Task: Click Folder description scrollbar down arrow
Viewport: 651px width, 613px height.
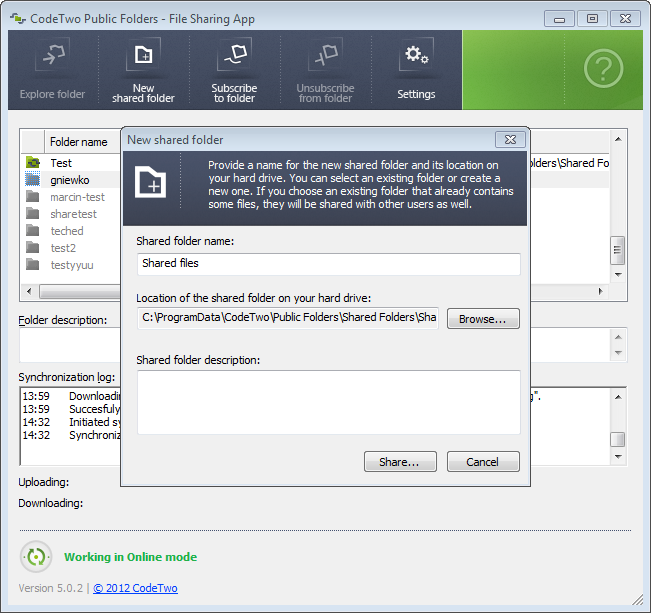Action: [618, 353]
